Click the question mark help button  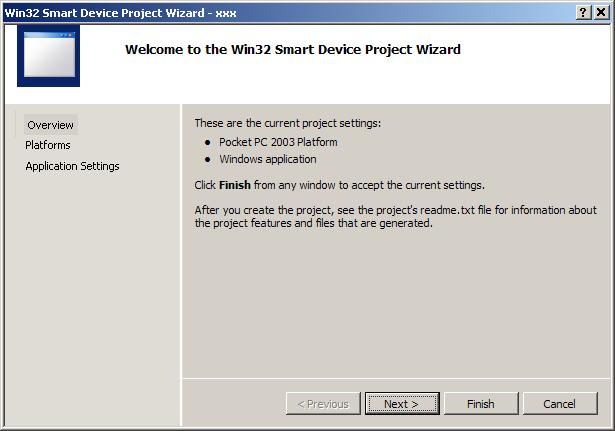583,12
